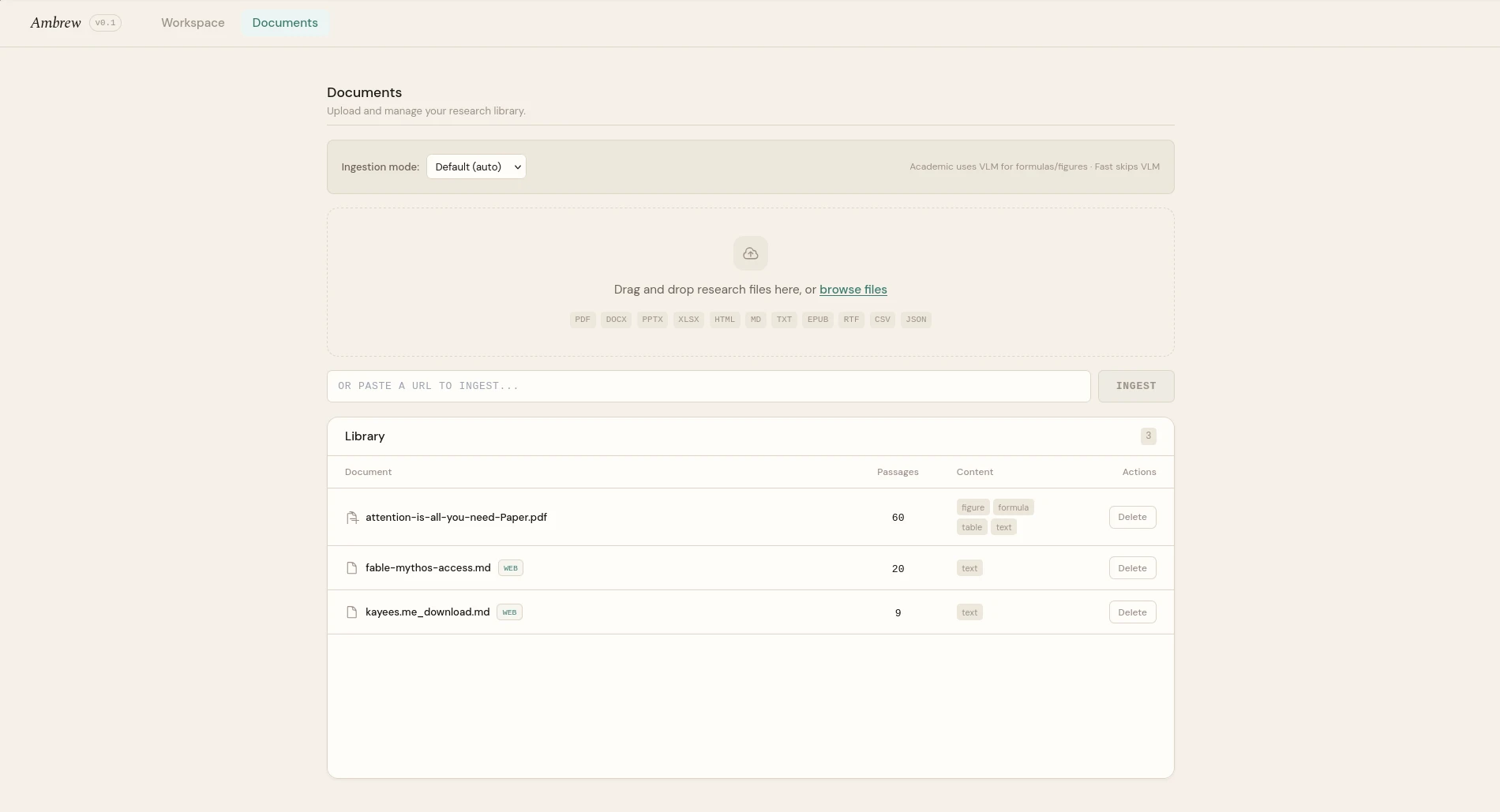Click the attention-is-all-you-need-Paper.pdf file name
Image resolution: width=1500 pixels, height=812 pixels.
click(x=456, y=518)
